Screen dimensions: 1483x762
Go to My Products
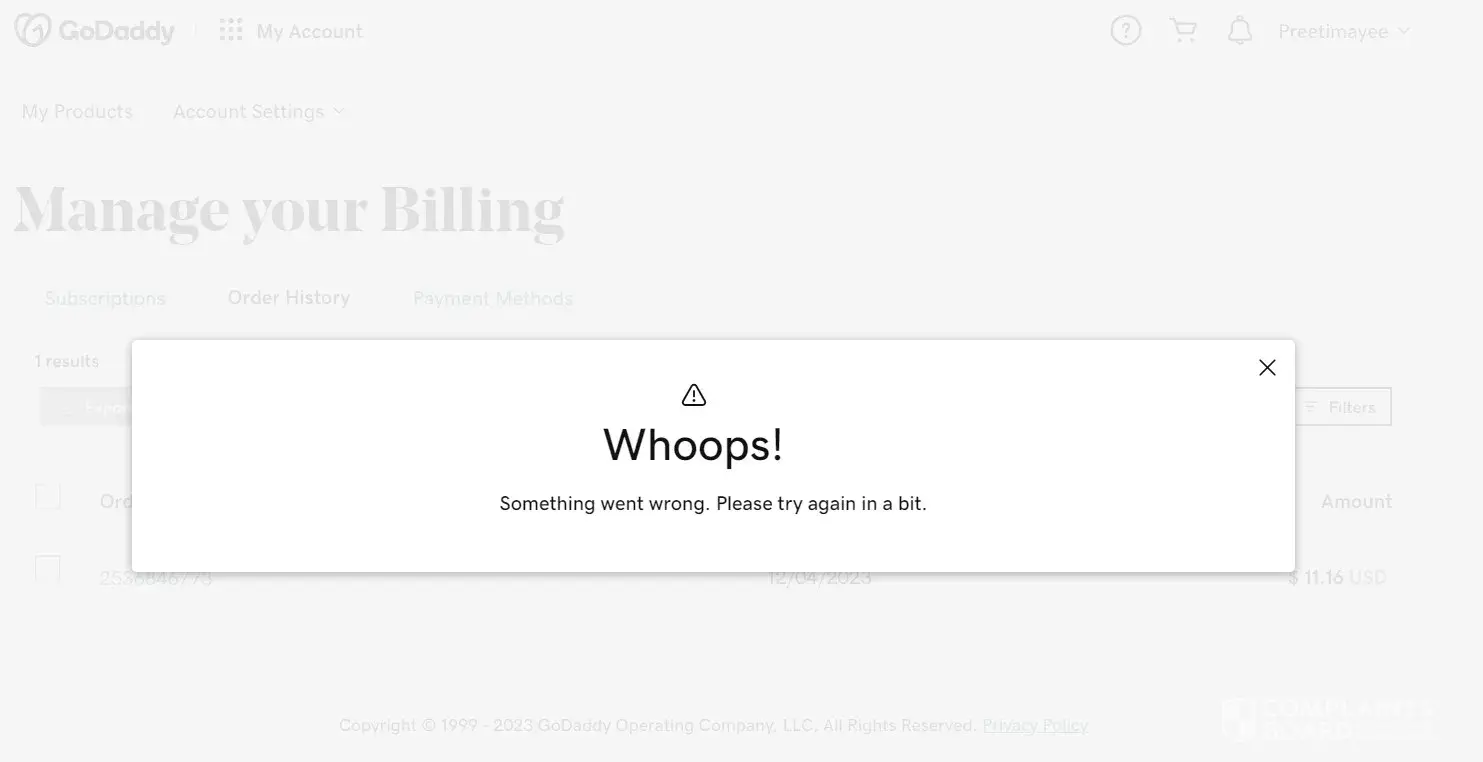77,112
